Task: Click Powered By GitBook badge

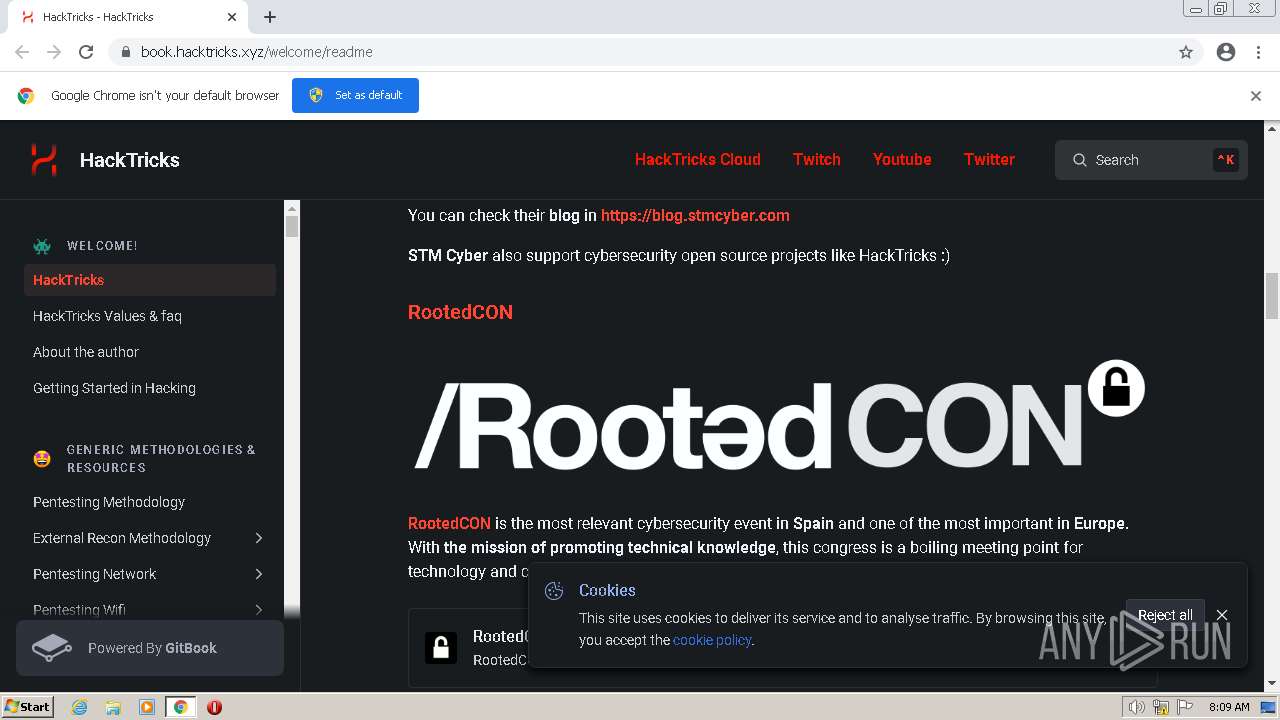Action: coord(150,648)
